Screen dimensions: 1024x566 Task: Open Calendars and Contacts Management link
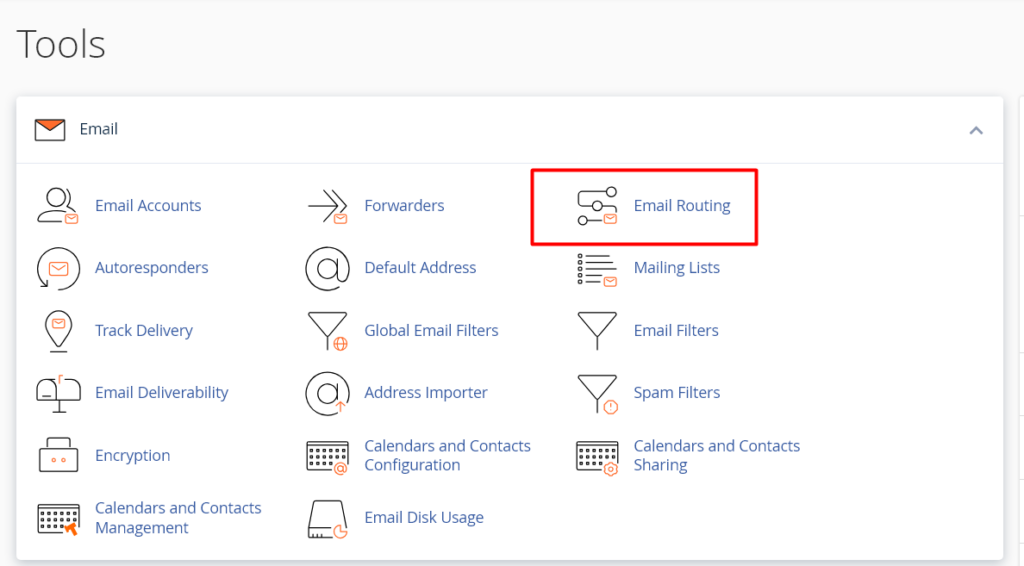(x=178, y=518)
